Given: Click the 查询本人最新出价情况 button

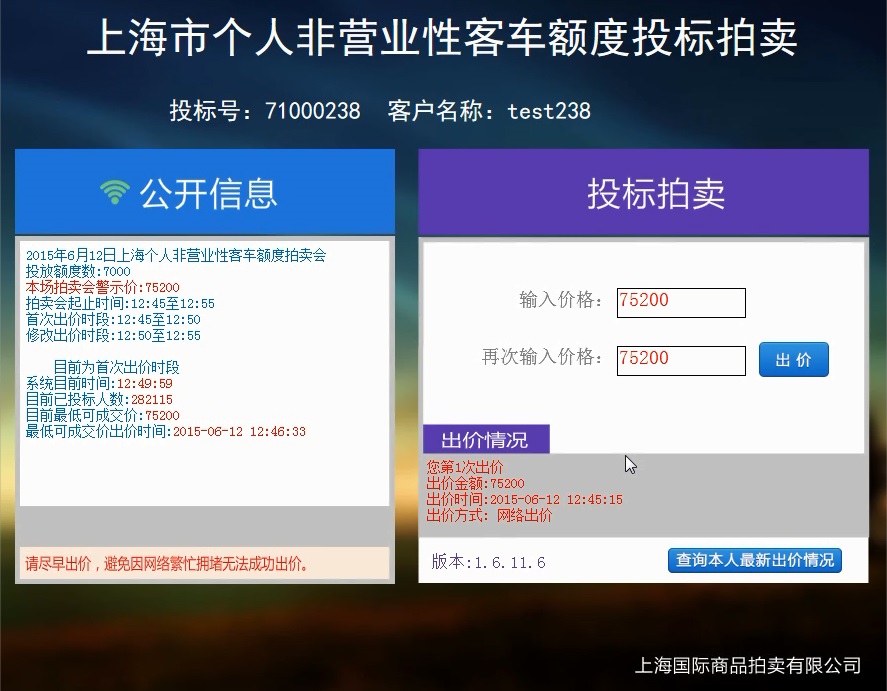Looking at the screenshot, I should pyautogui.click(x=755, y=560).
